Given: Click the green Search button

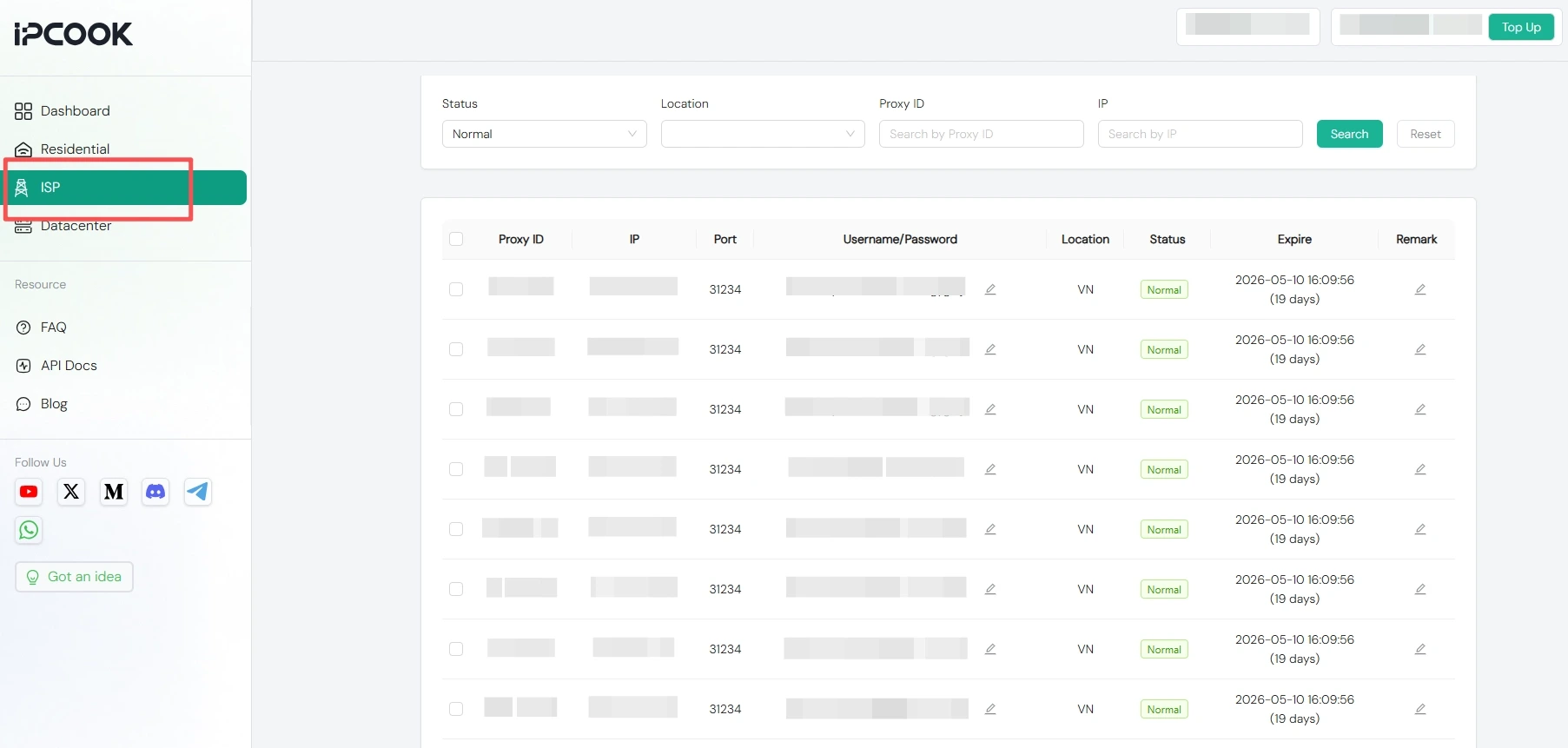Looking at the screenshot, I should (1349, 134).
